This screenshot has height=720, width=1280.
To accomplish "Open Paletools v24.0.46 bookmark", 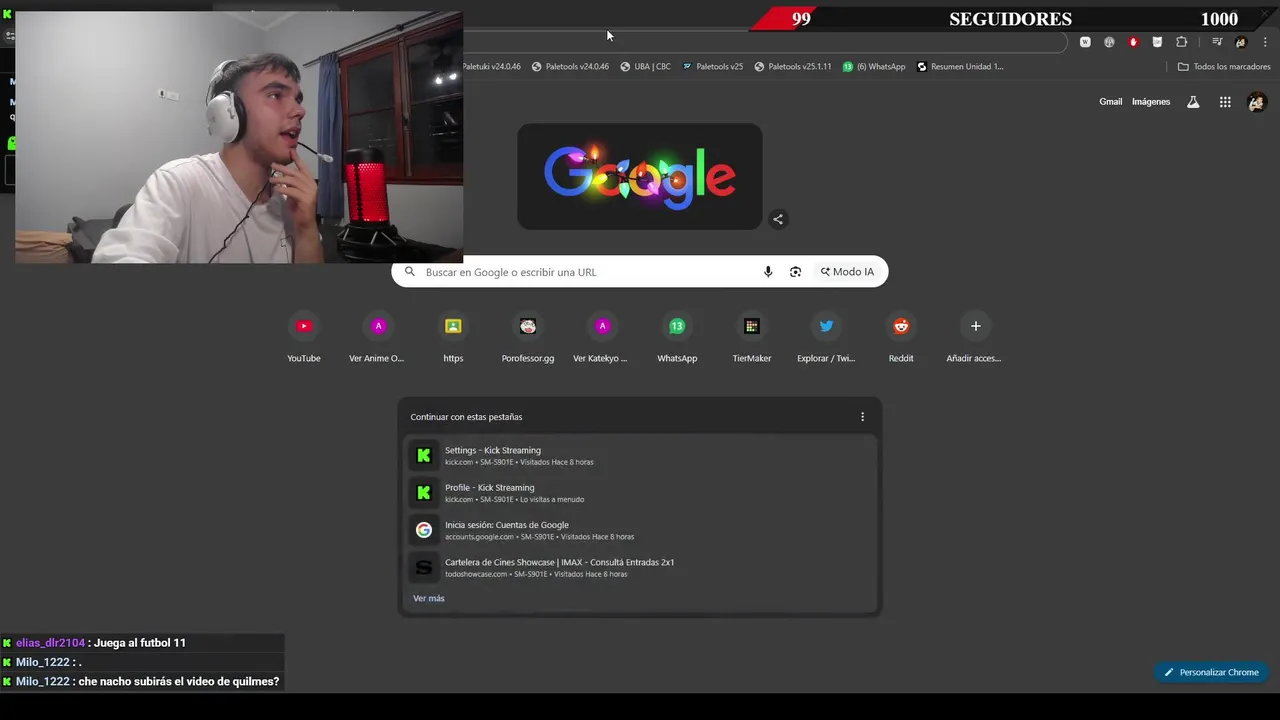I will click(570, 67).
